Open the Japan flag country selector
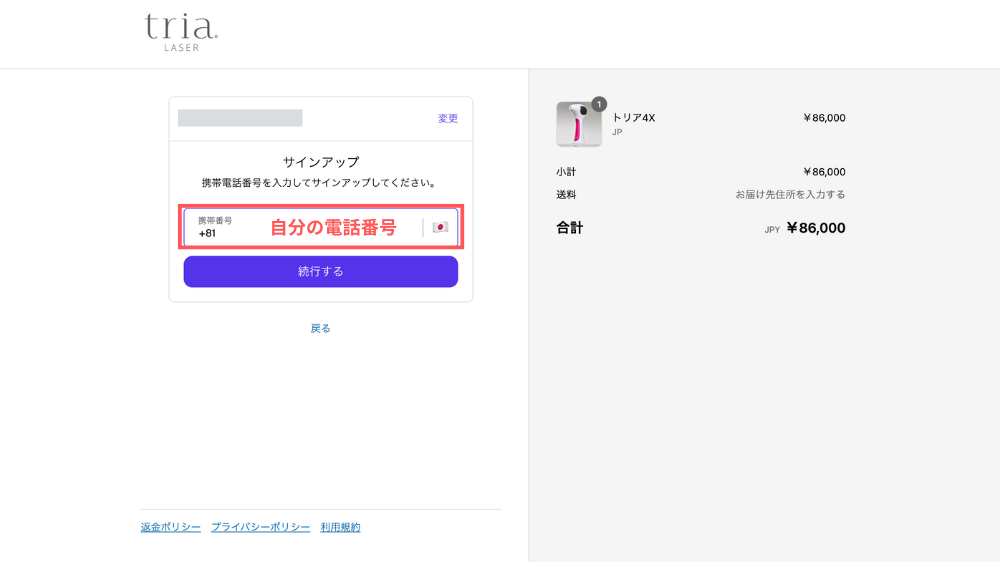The image size is (1000, 562). (440, 227)
